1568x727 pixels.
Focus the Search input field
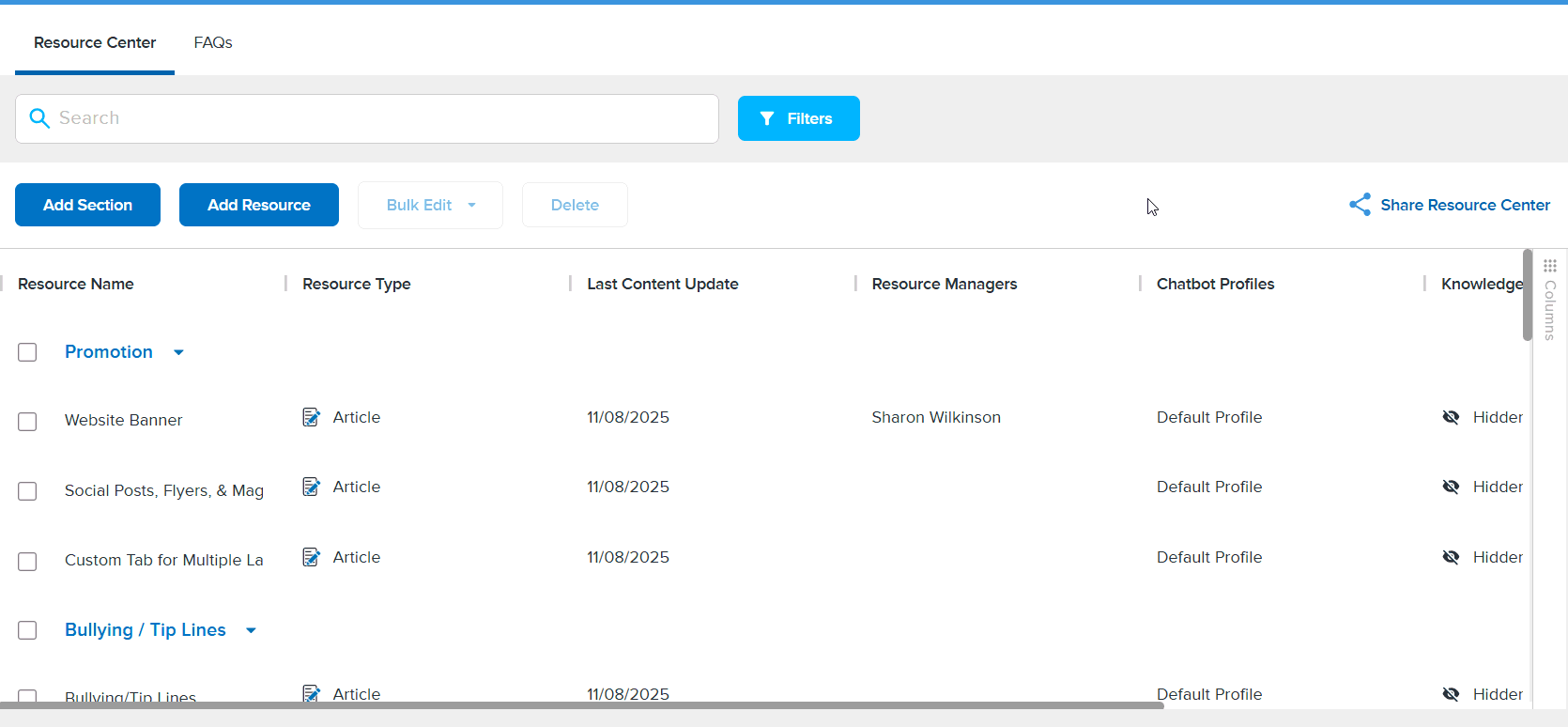click(x=376, y=118)
